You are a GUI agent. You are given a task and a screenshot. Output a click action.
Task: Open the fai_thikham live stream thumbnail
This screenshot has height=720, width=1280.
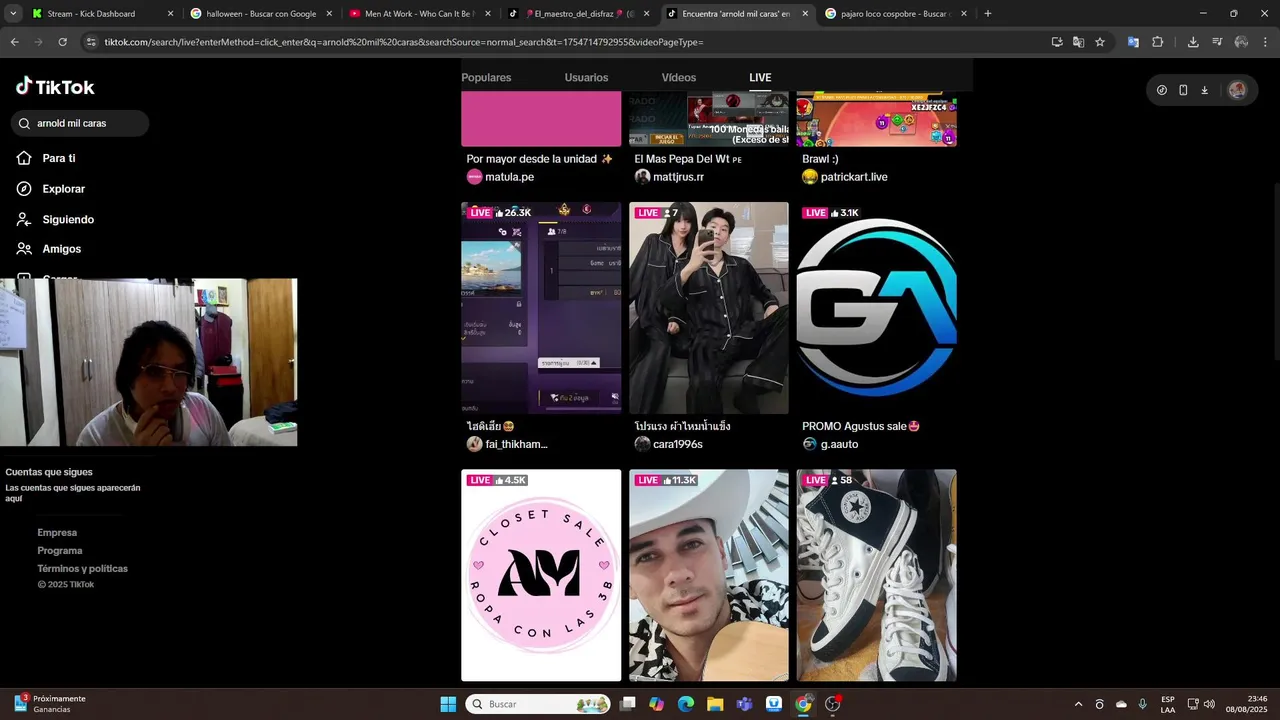[541, 308]
